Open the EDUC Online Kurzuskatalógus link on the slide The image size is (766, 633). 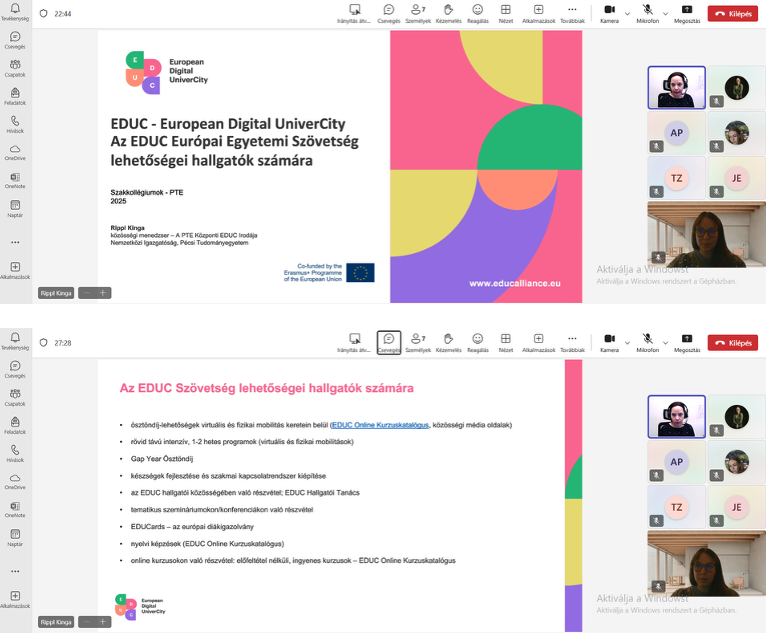click(380, 425)
